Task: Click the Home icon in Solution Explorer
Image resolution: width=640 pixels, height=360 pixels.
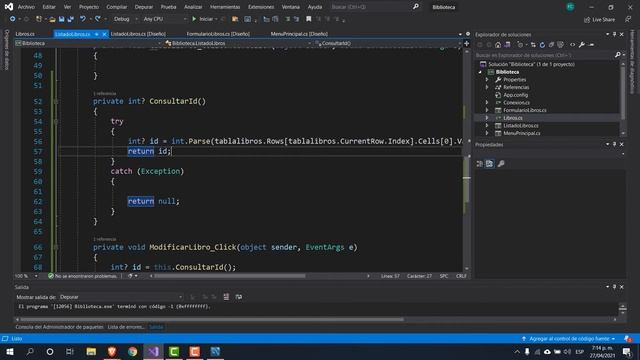Action: click(x=498, y=45)
